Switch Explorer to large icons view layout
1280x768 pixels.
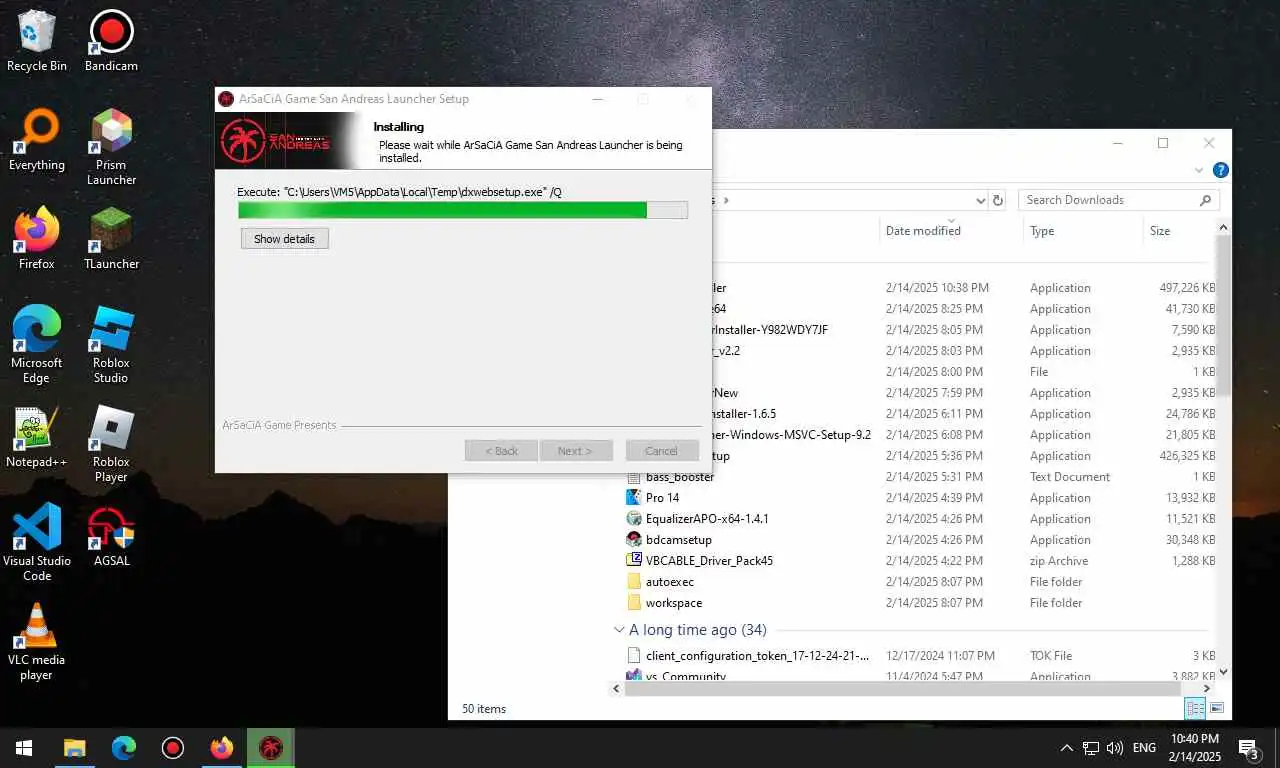[1217, 708]
